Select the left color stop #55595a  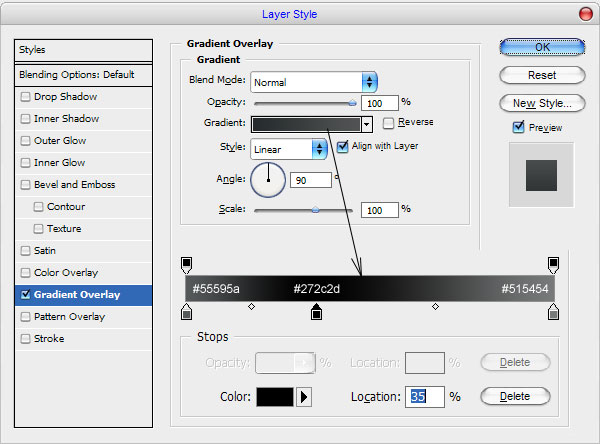(186, 314)
